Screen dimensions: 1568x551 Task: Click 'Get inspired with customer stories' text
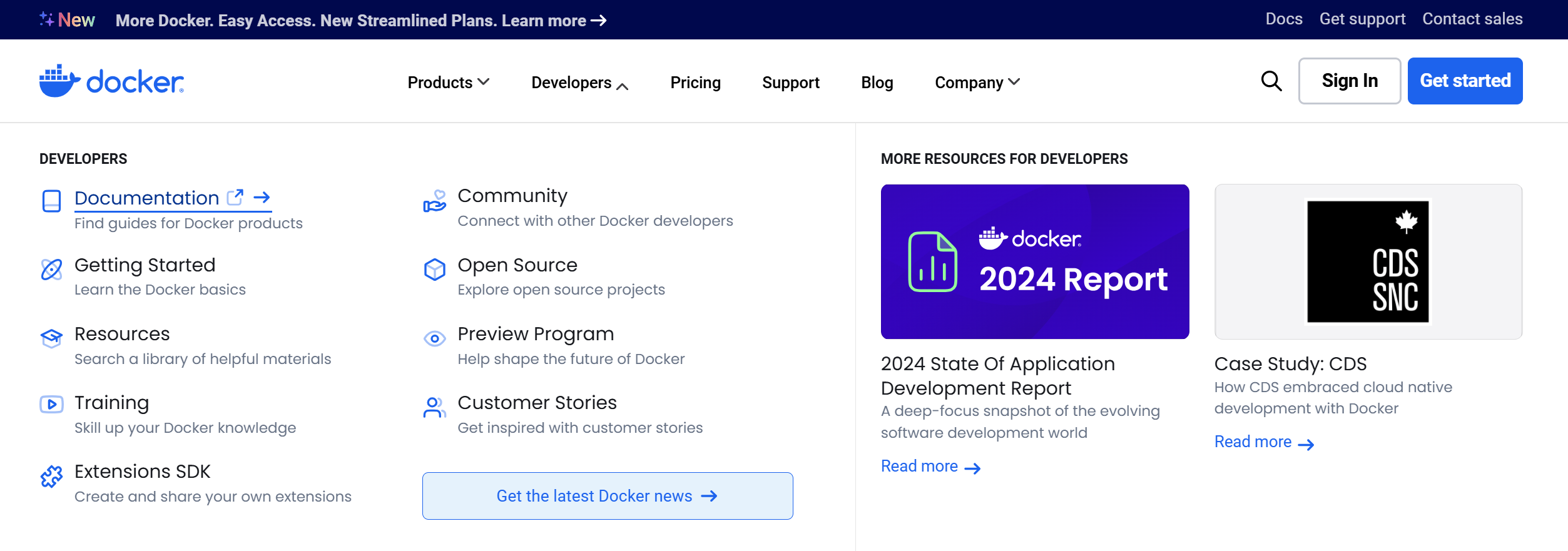[580, 428]
